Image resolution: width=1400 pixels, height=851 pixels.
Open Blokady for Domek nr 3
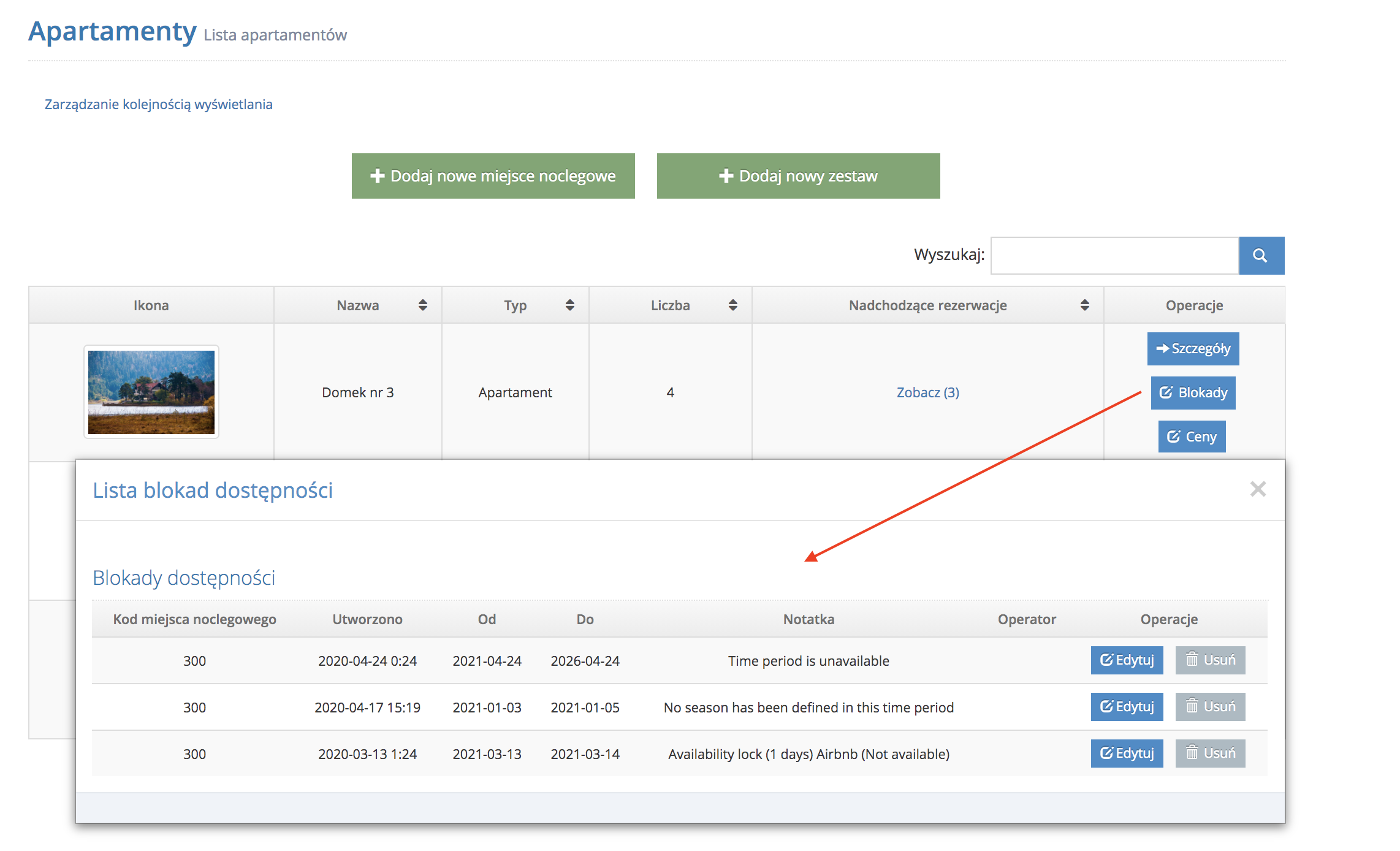[x=1193, y=393]
